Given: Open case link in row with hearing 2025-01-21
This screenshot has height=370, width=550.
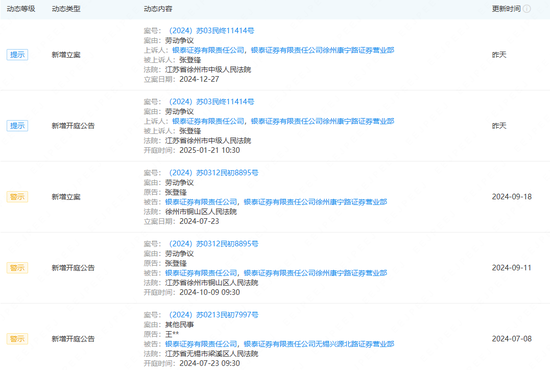Looking at the screenshot, I should click(x=212, y=102).
